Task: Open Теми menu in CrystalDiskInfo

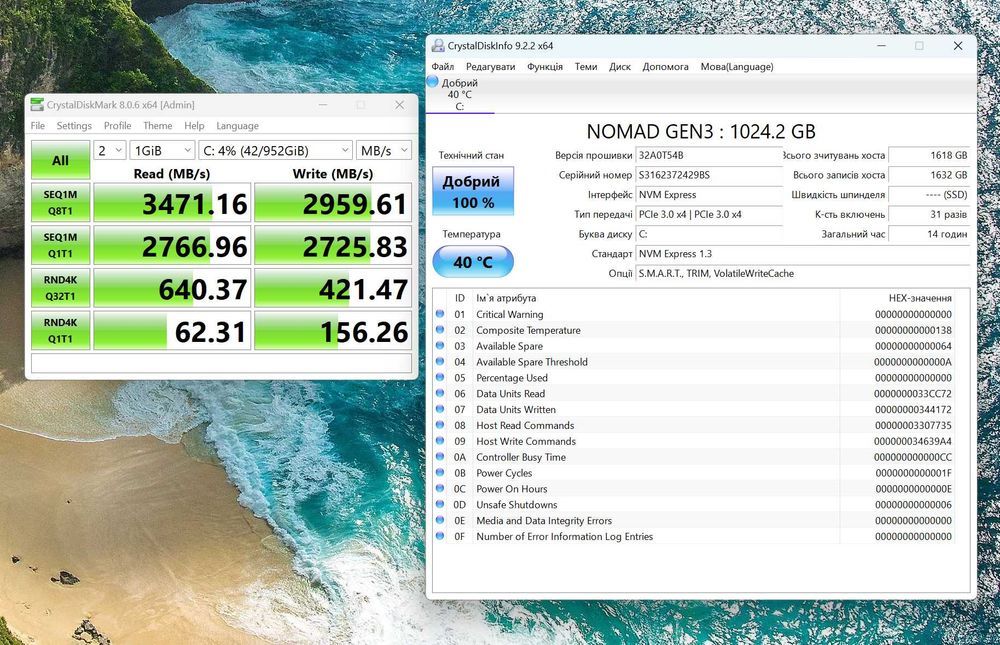Action: (x=585, y=66)
